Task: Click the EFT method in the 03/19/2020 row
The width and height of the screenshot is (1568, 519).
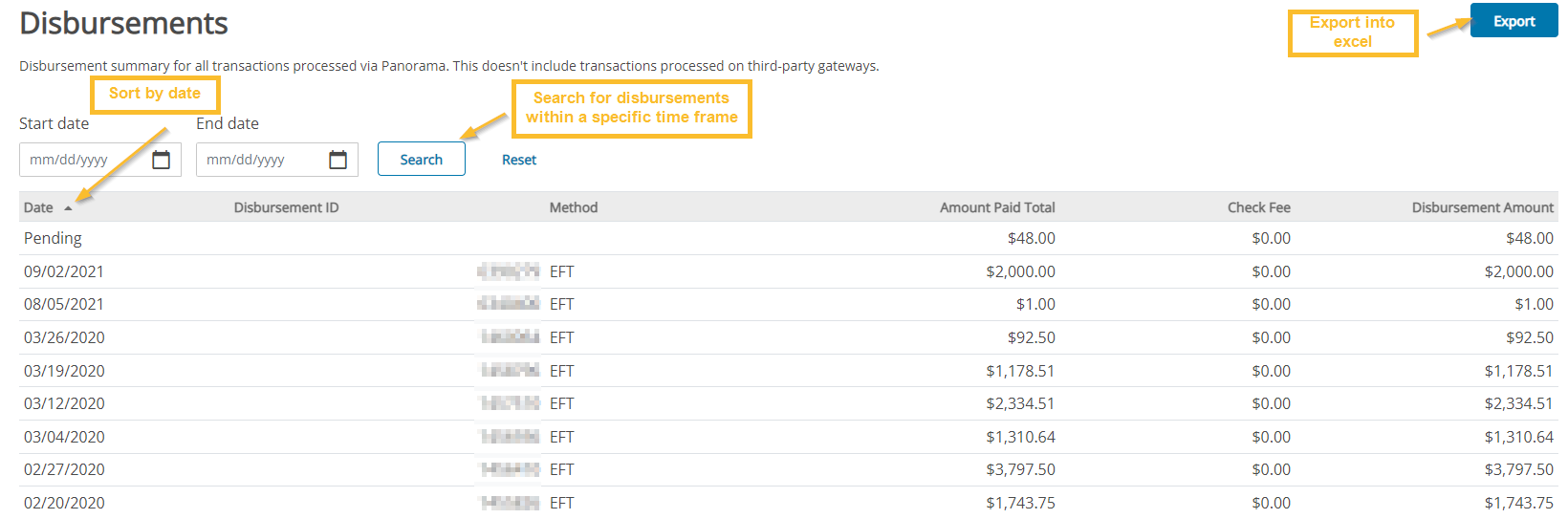Action: pos(562,371)
